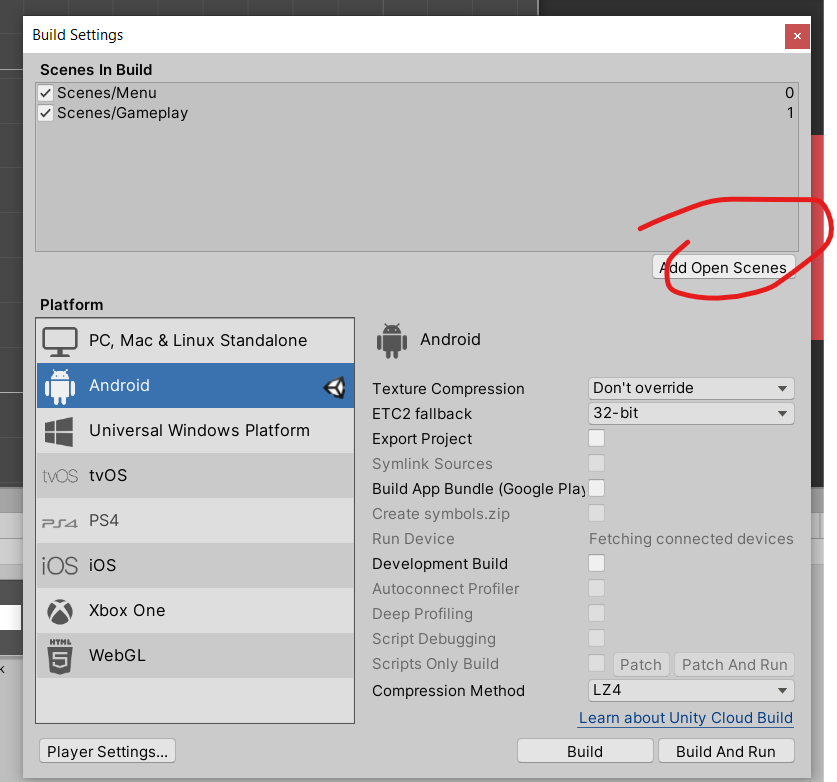Click the Texture Compression label
The height and width of the screenshot is (782, 837).
[448, 389]
